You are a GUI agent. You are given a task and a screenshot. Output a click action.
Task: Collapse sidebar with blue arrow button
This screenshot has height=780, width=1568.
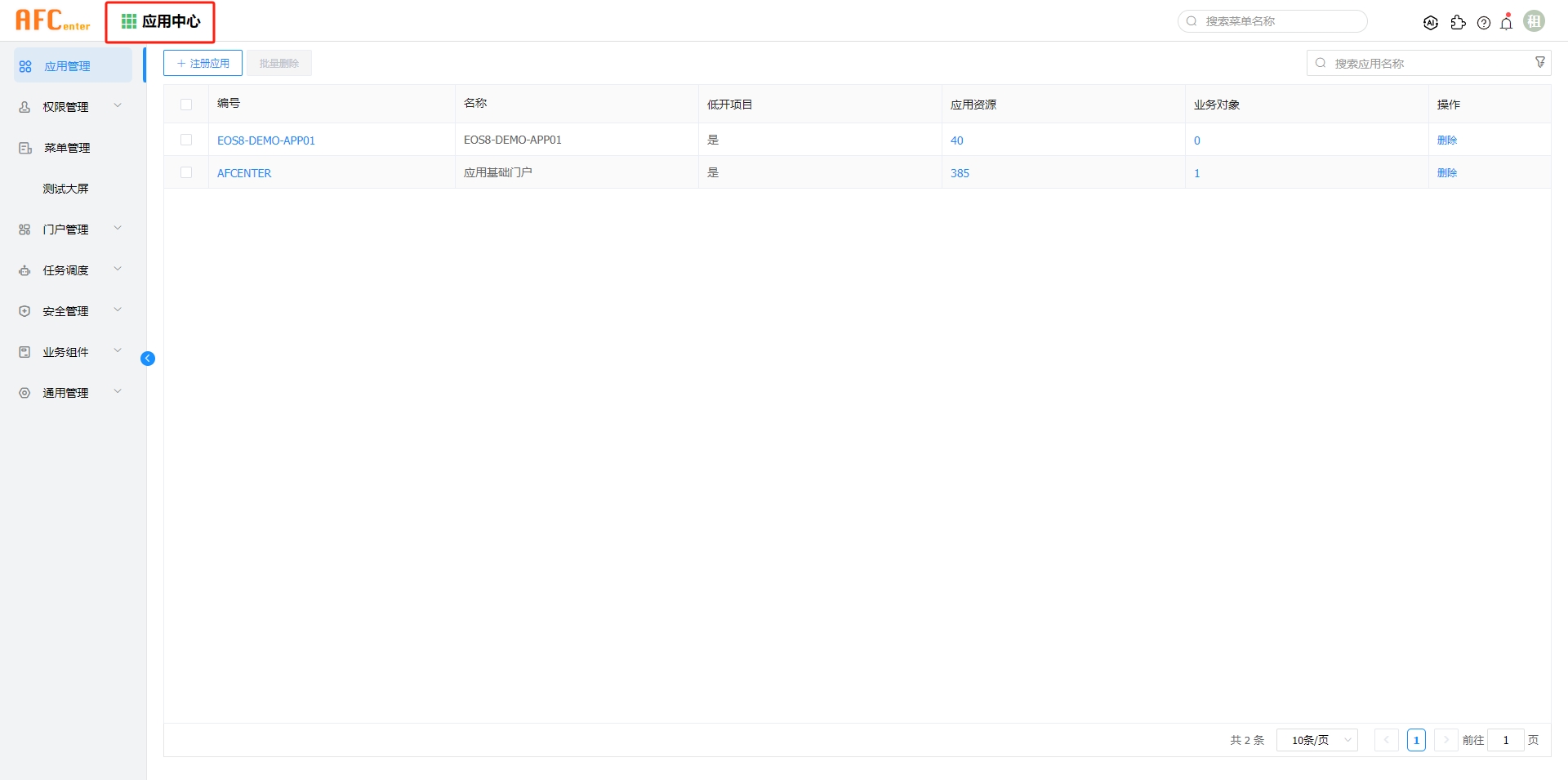[148, 359]
